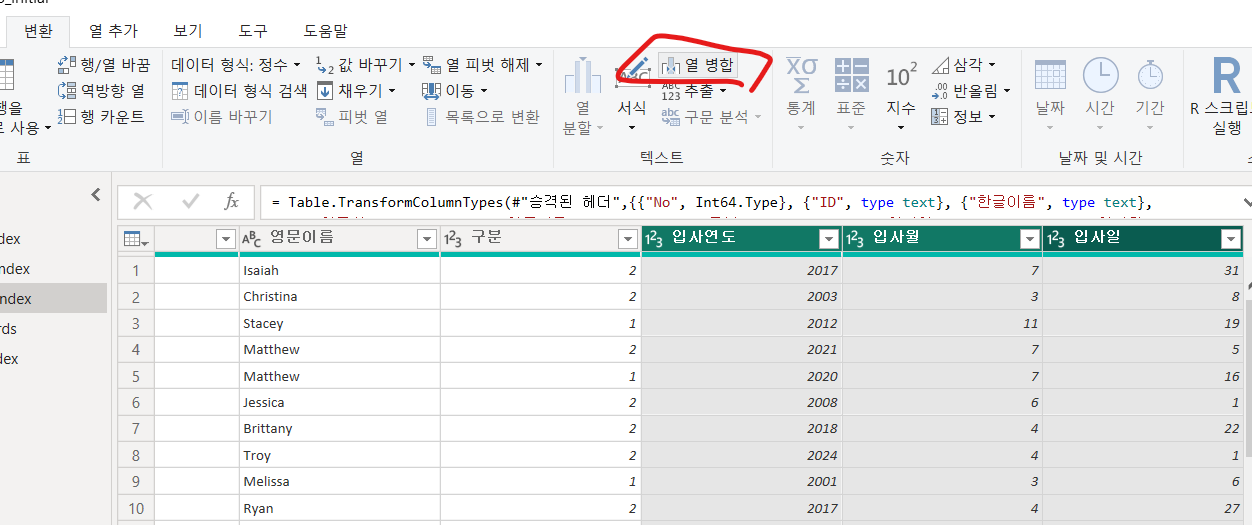Select the 통계 statistics sigma icon

(x=801, y=75)
